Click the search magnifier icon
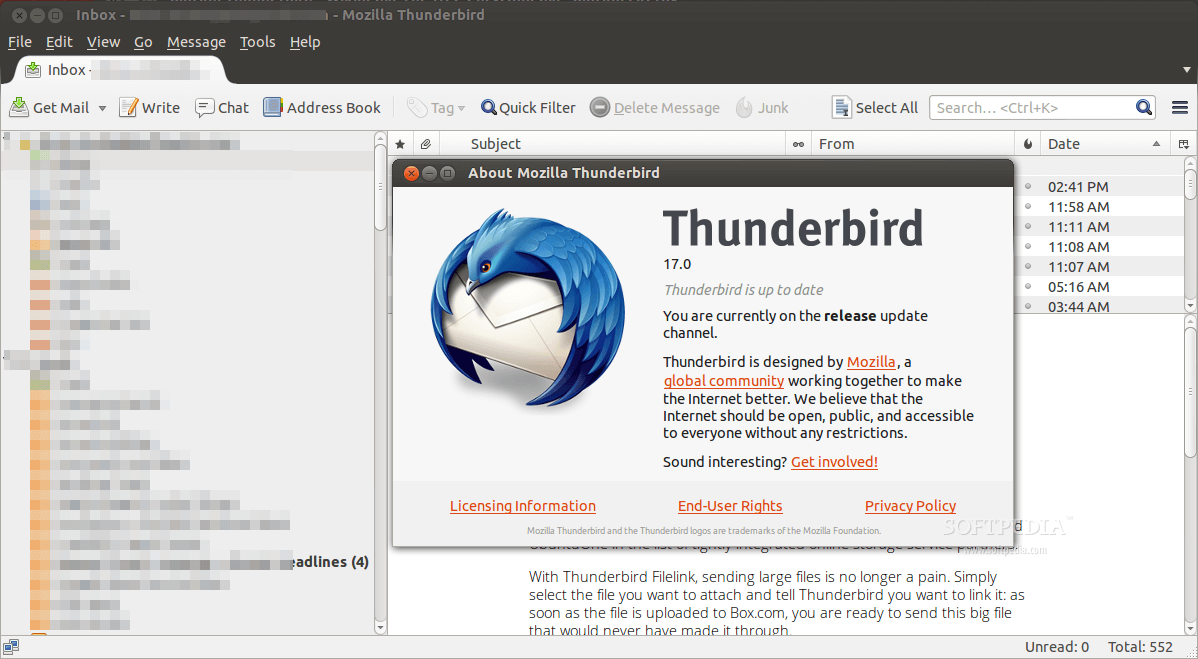The width and height of the screenshot is (1198, 659). click(1143, 108)
